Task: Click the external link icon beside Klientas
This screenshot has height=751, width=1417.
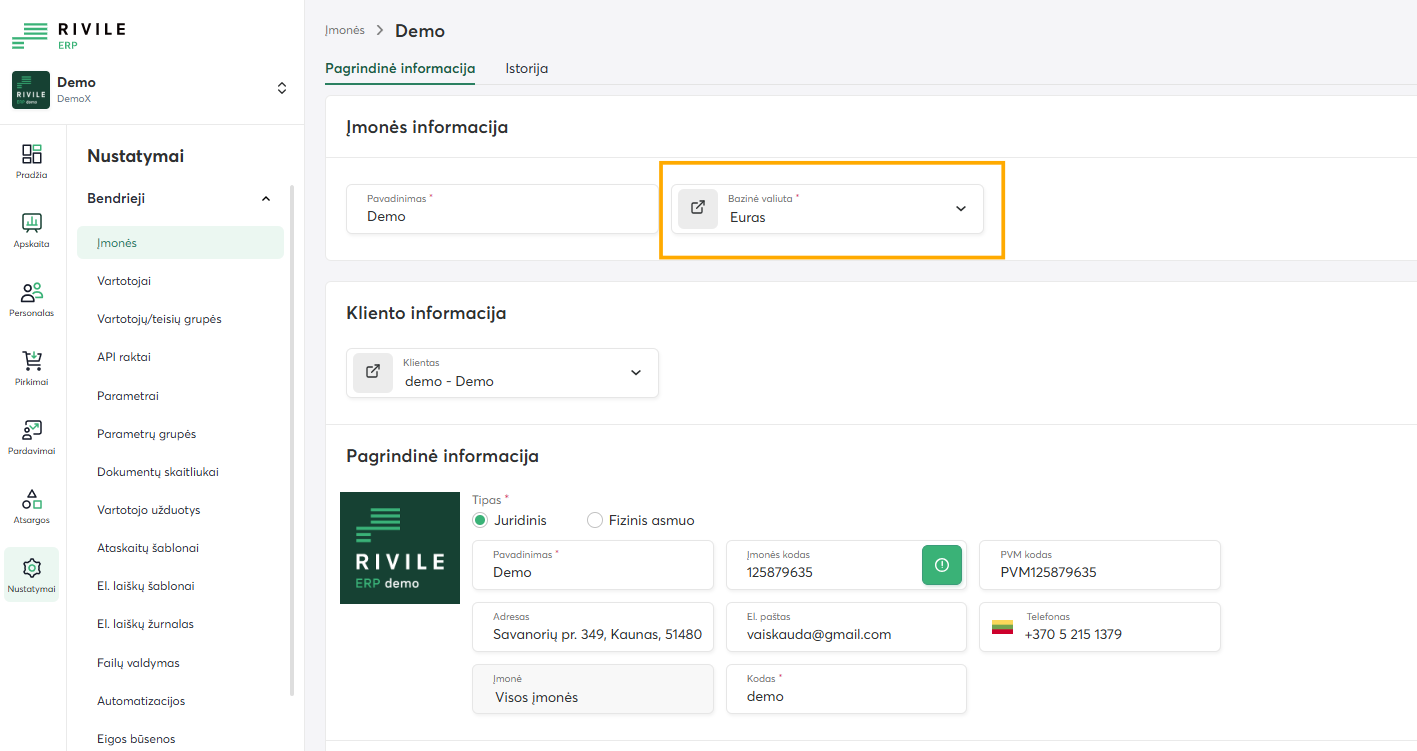Action: pos(373,372)
